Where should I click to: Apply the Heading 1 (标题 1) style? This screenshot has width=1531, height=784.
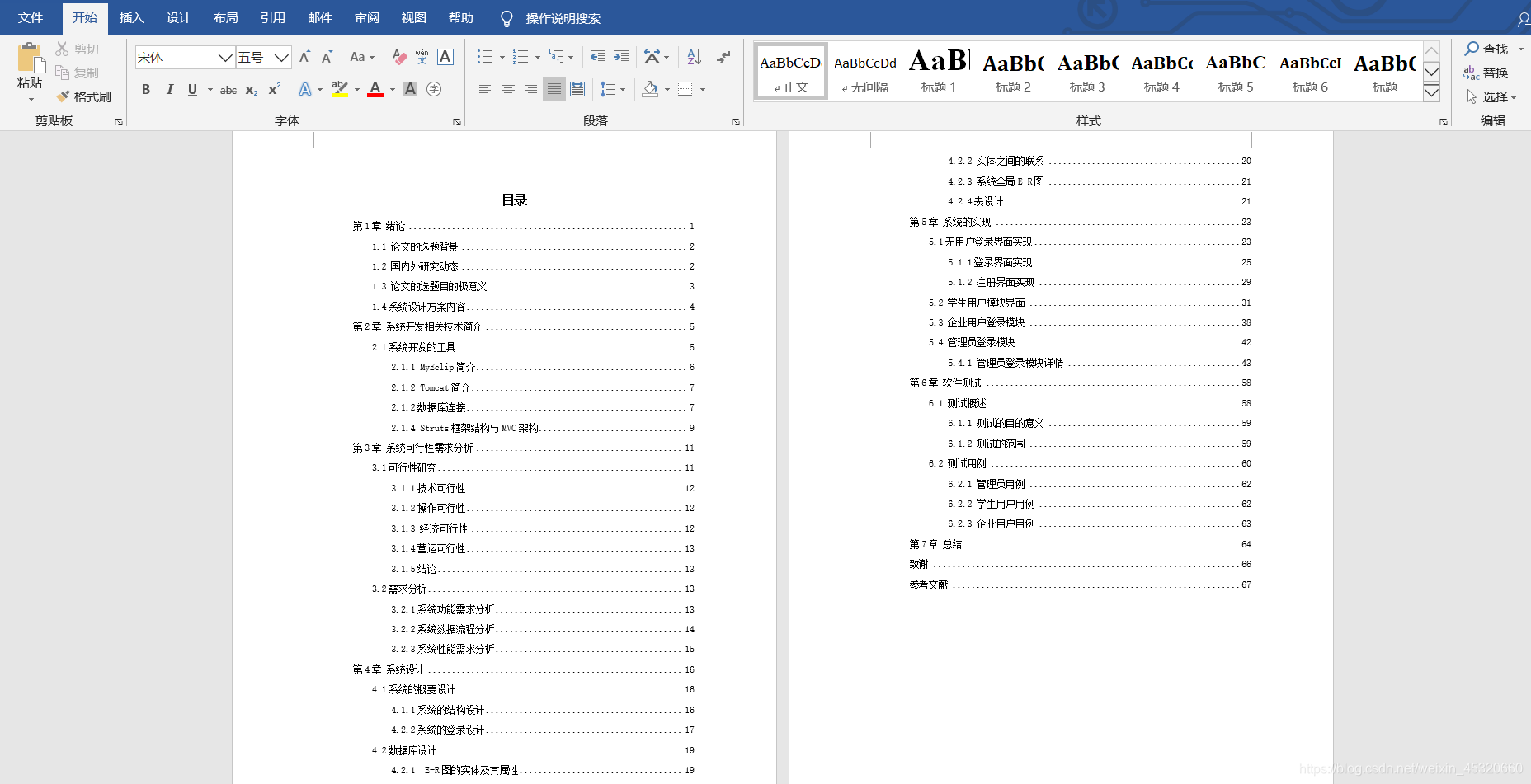(x=939, y=72)
